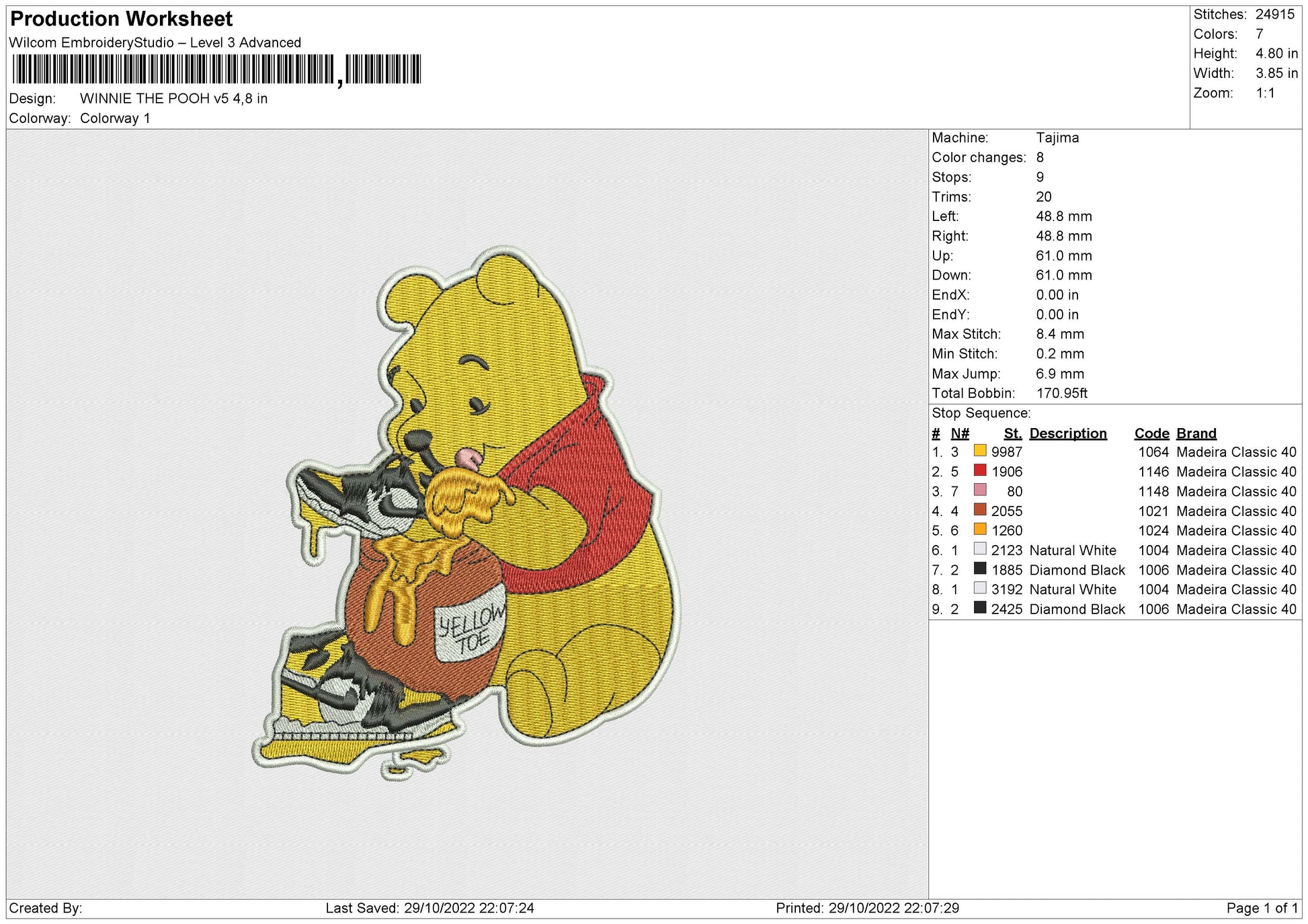This screenshot has height=924, width=1308.
Task: Click the machine value "Tajima"
Action: coord(1057,138)
